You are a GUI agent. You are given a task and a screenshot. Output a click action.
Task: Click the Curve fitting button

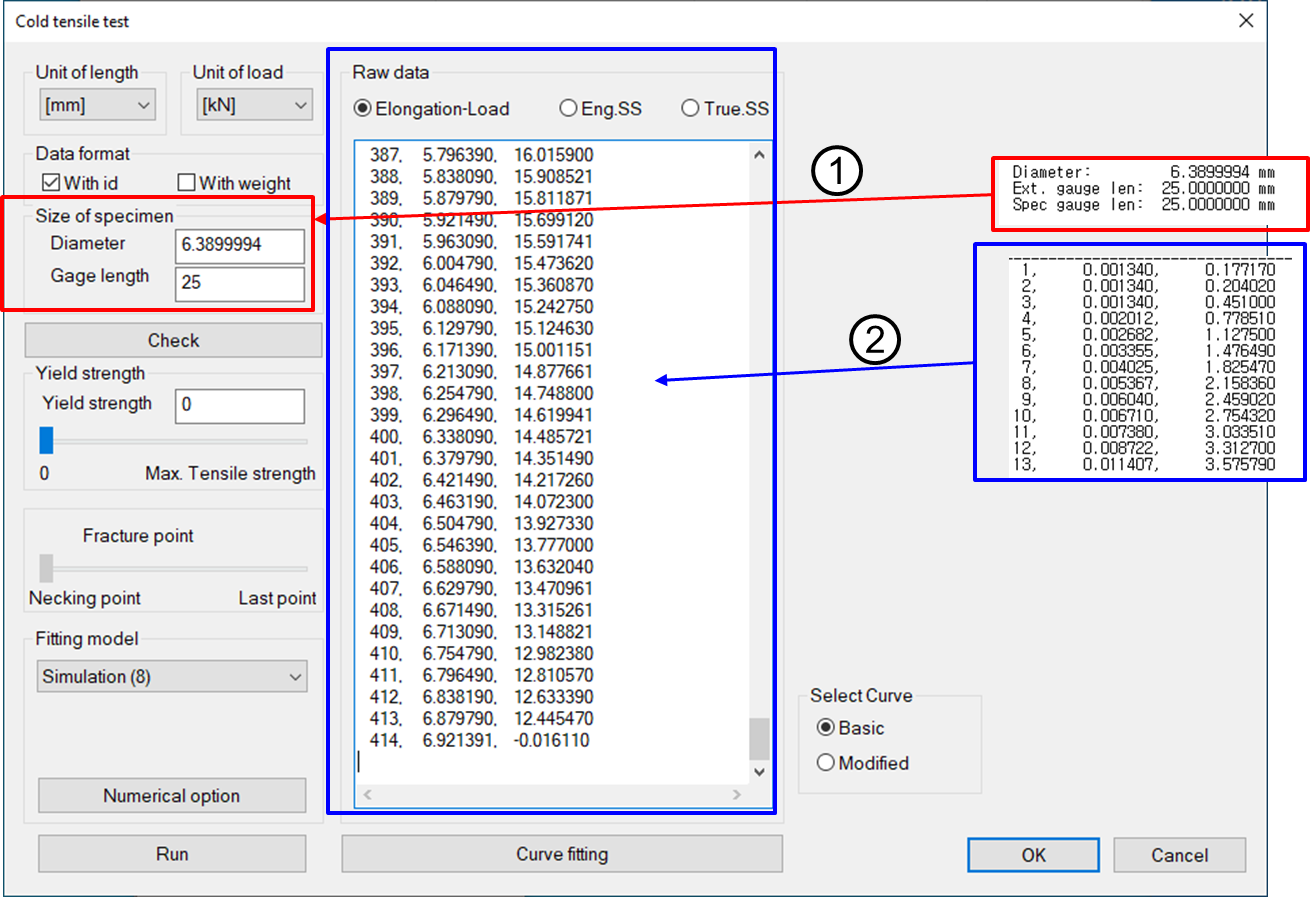[x=562, y=854]
